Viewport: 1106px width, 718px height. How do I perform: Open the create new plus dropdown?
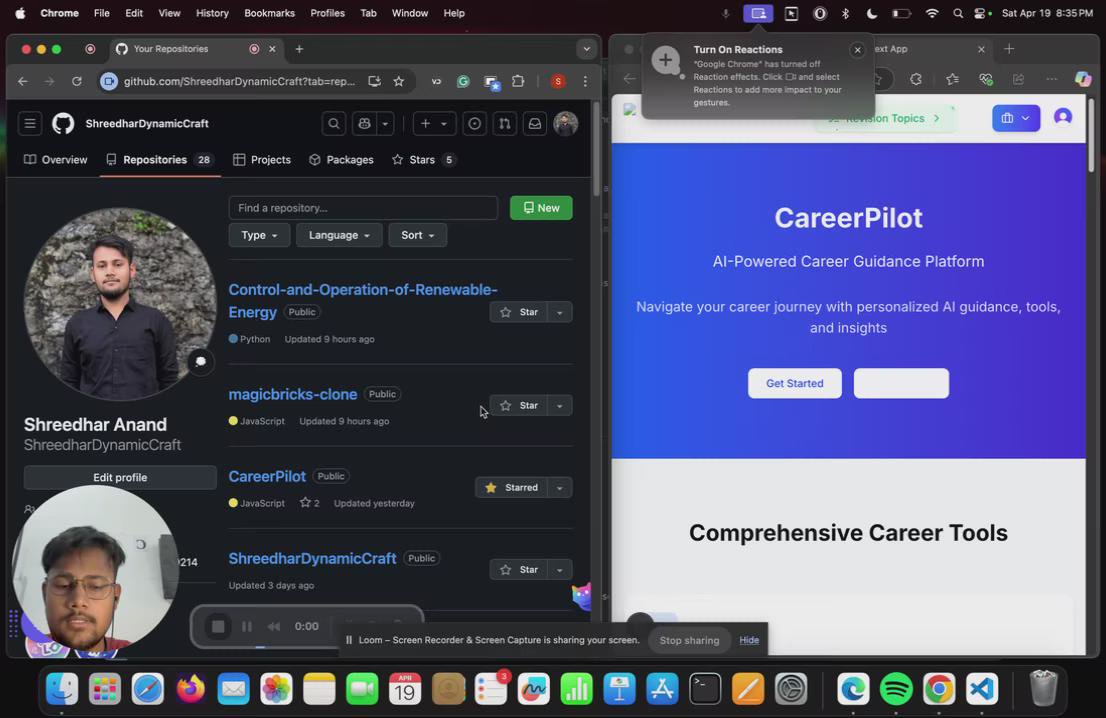pos(434,123)
